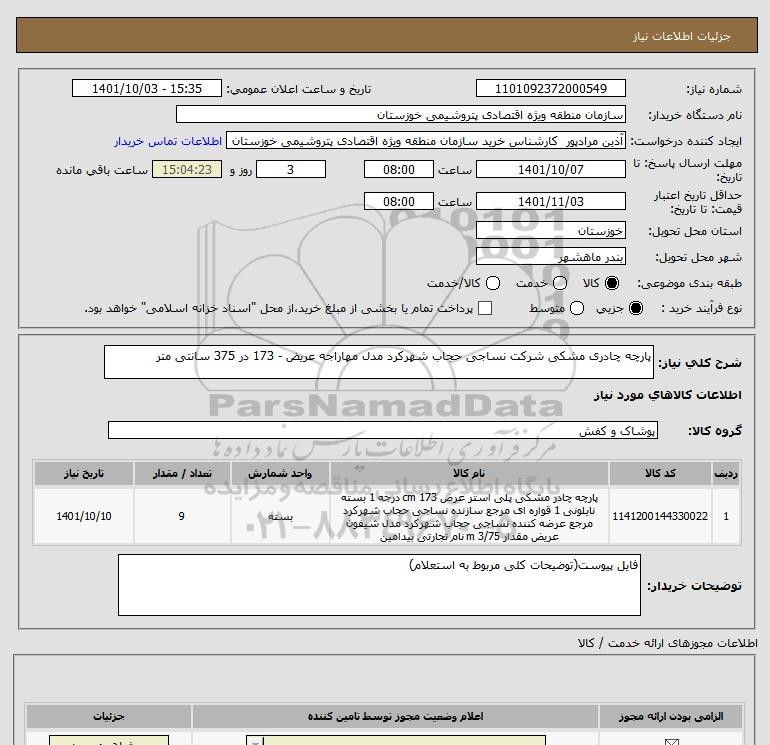Select the خدمت category radio button
Screen dimensions: 770x745
[560, 283]
